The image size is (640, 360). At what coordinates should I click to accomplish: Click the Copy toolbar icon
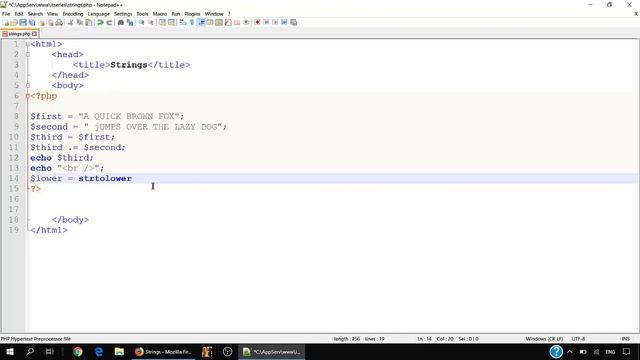click(x=80, y=22)
